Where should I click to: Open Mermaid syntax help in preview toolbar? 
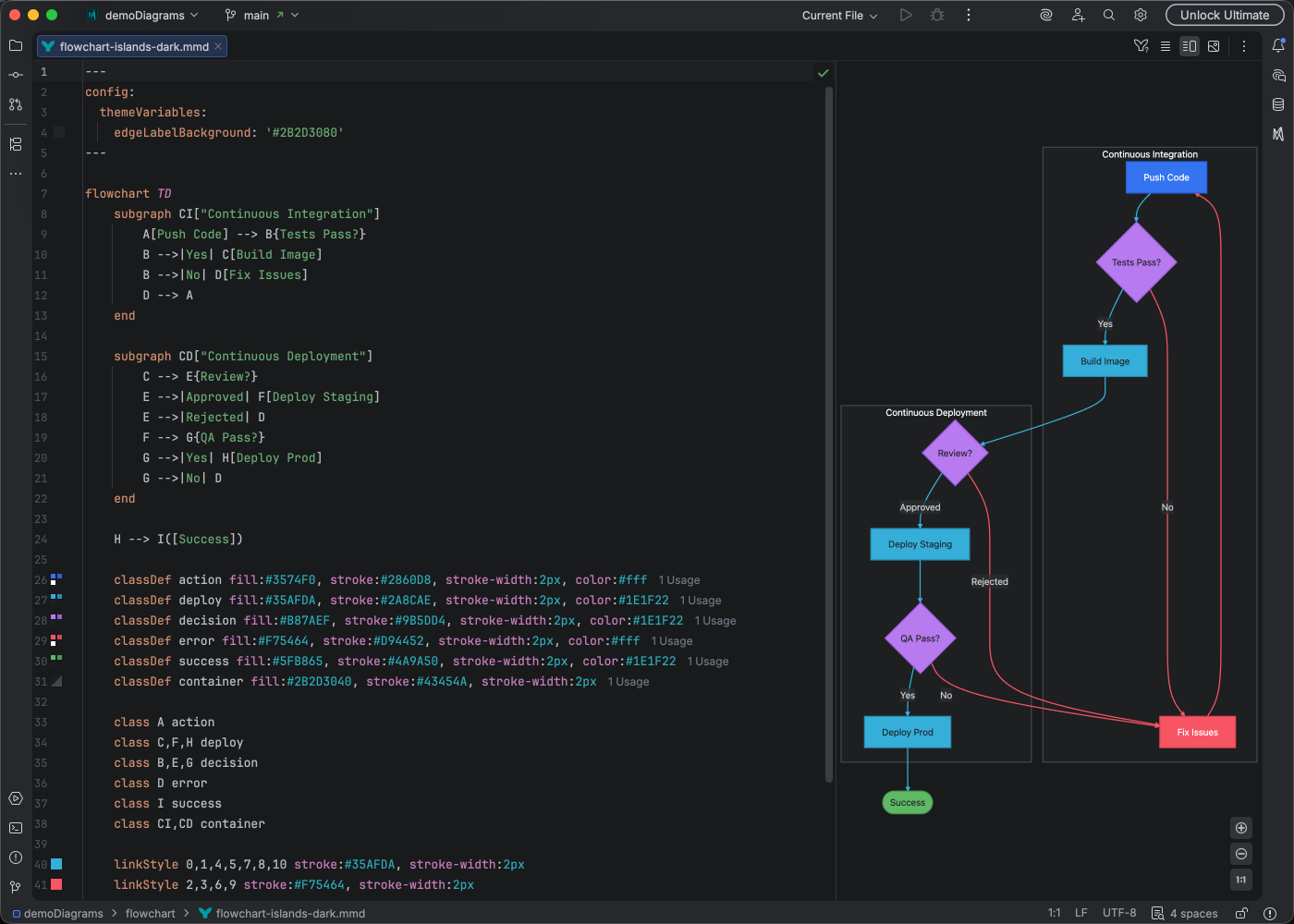[1141, 46]
